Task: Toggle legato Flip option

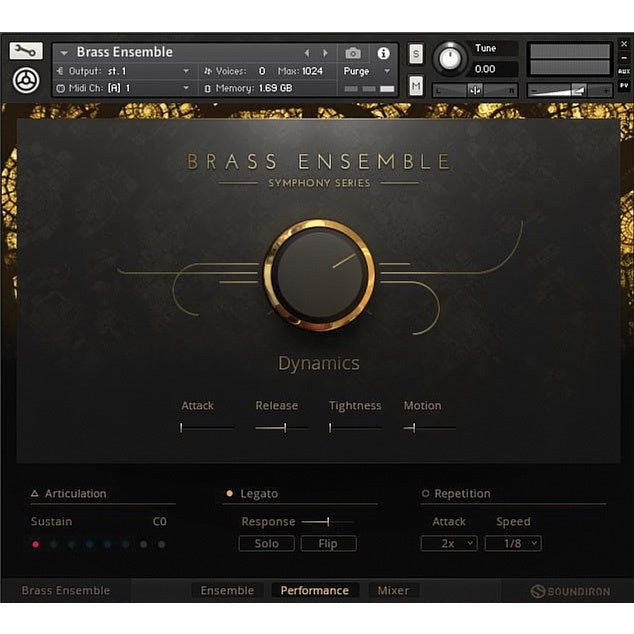Action: coord(328,543)
